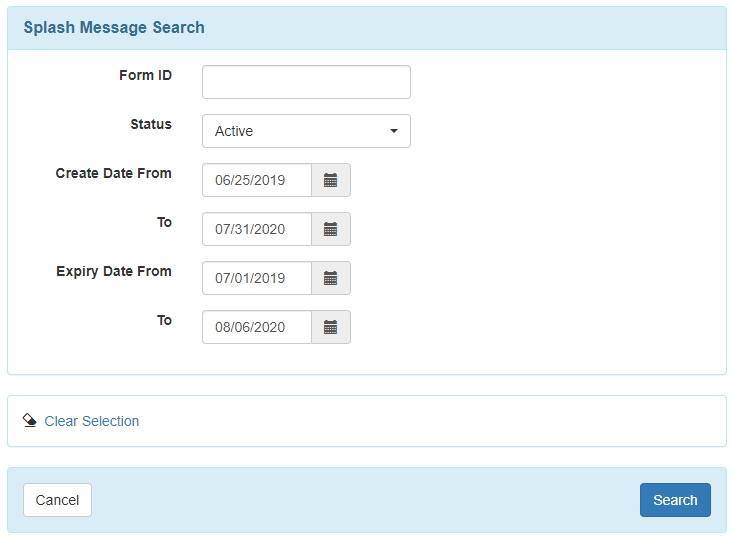Click the 08/06/2020 expiry date field
This screenshot has width=733, height=539.
click(257, 327)
